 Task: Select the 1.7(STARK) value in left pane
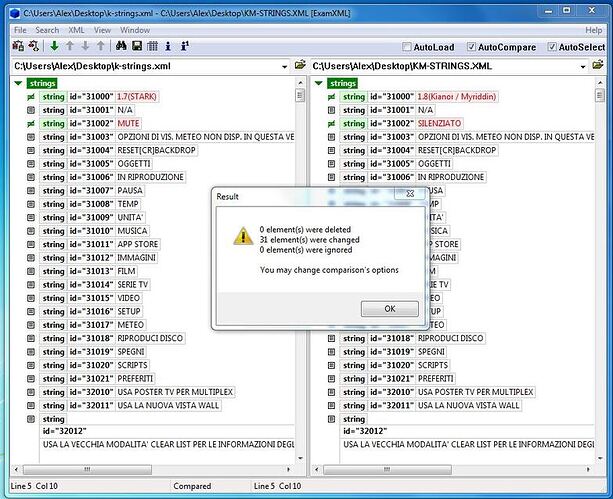(x=137, y=97)
